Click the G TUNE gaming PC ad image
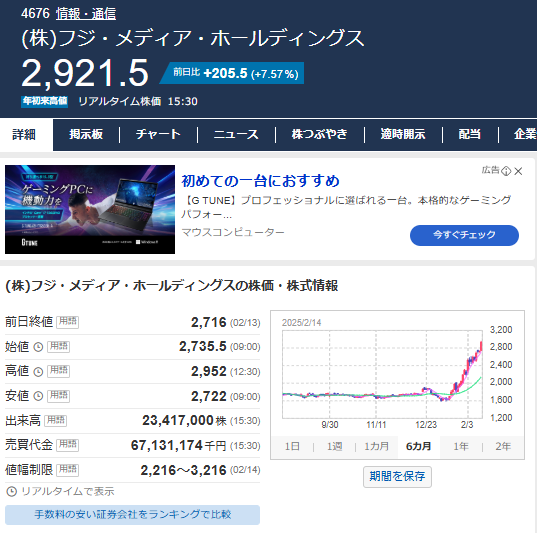Viewport: 537px width, 533px height. 90,210
